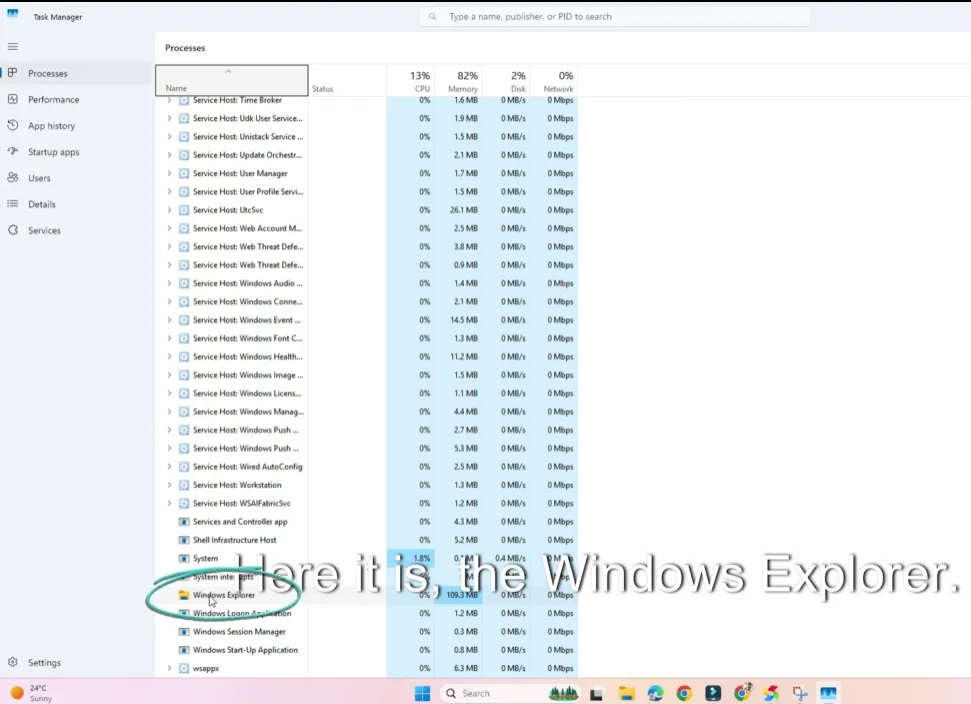Click the Services and Controller app icon

184,521
